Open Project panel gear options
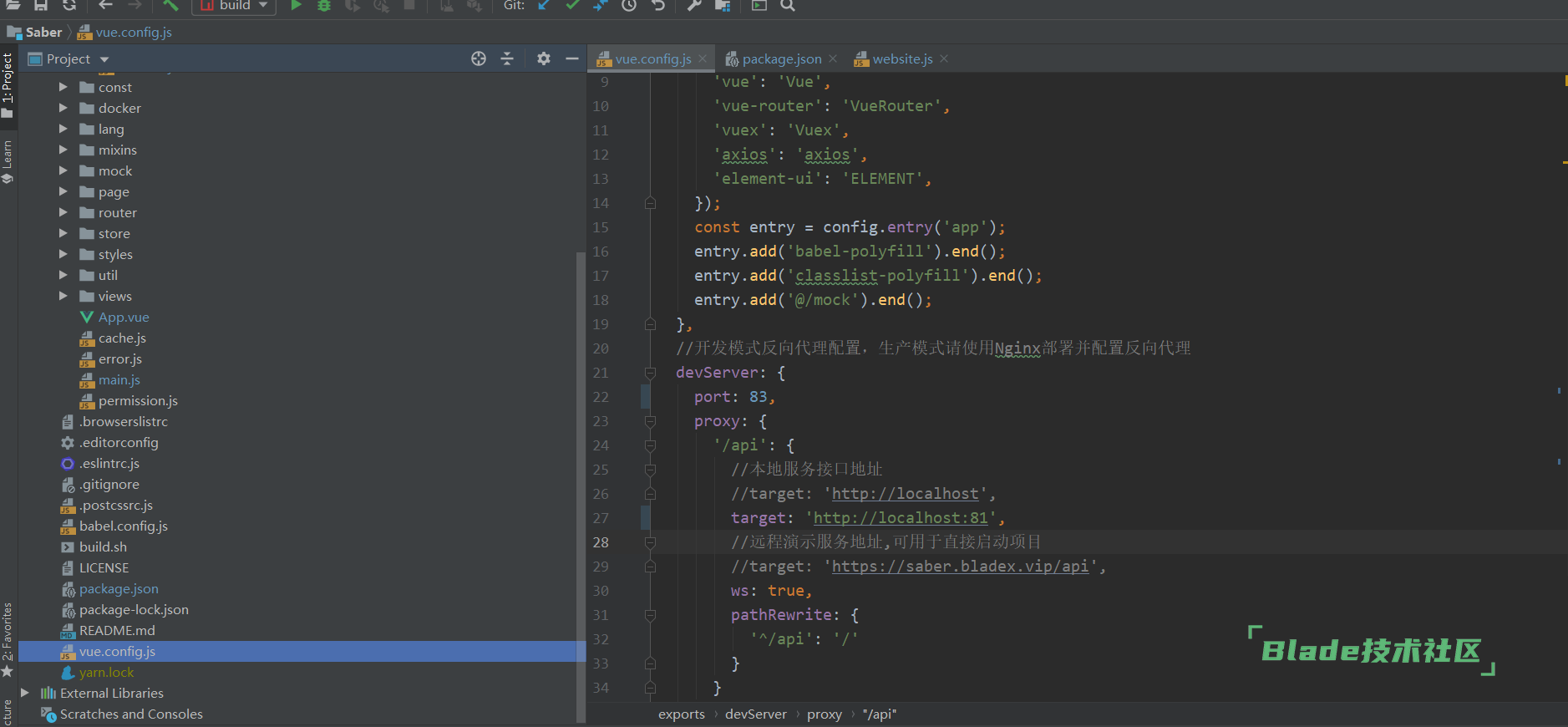 544,58
